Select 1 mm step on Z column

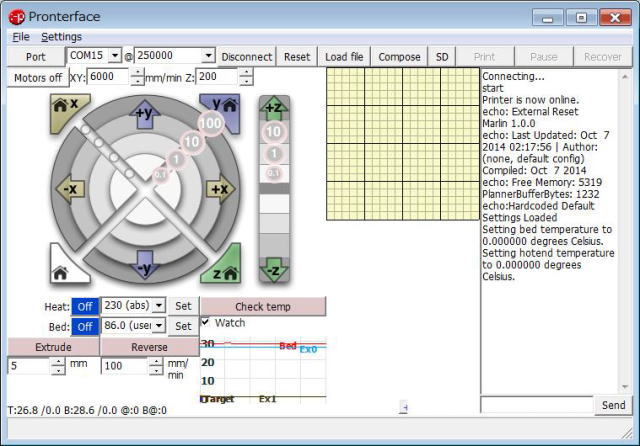pos(274,153)
